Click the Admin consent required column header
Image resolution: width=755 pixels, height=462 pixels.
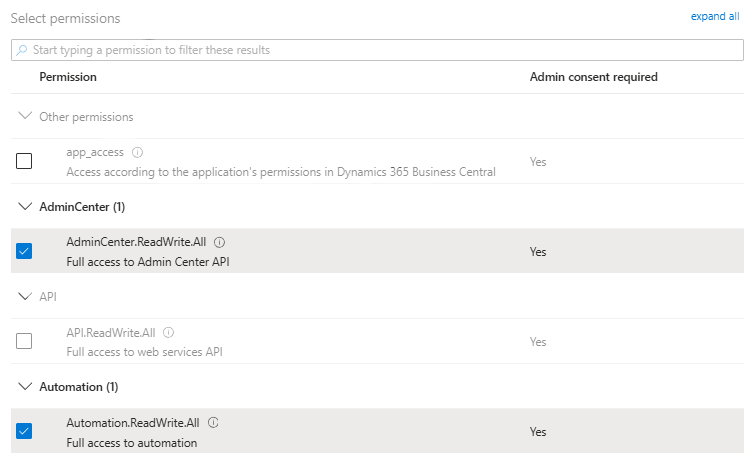593,77
